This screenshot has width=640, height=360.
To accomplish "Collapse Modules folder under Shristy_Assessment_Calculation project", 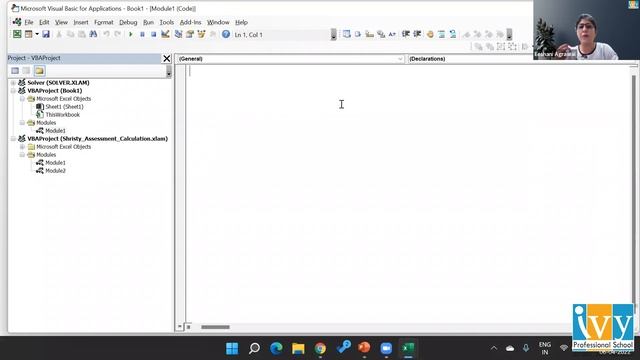I will click(22, 155).
